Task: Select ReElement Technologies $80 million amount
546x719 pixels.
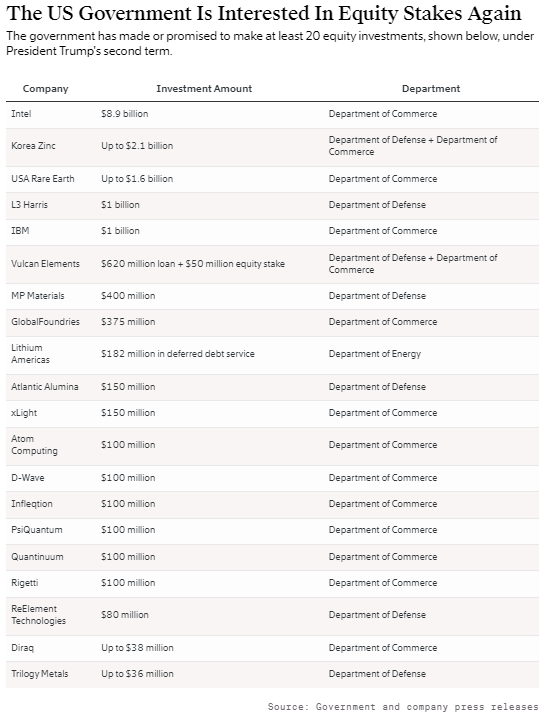Action: (x=125, y=615)
